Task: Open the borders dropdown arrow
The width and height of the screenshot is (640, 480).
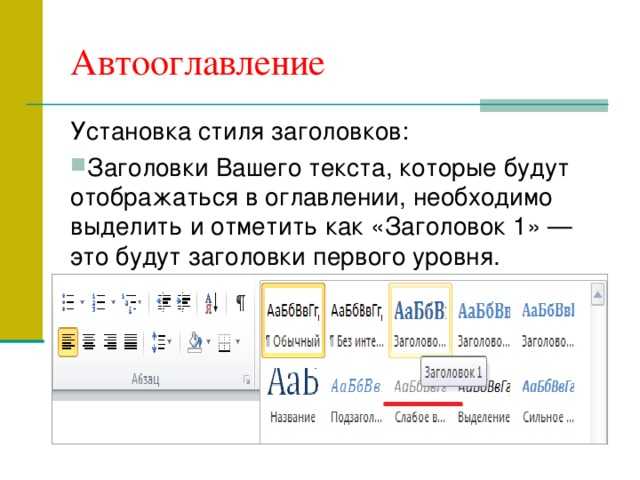Action: pyautogui.click(x=238, y=341)
